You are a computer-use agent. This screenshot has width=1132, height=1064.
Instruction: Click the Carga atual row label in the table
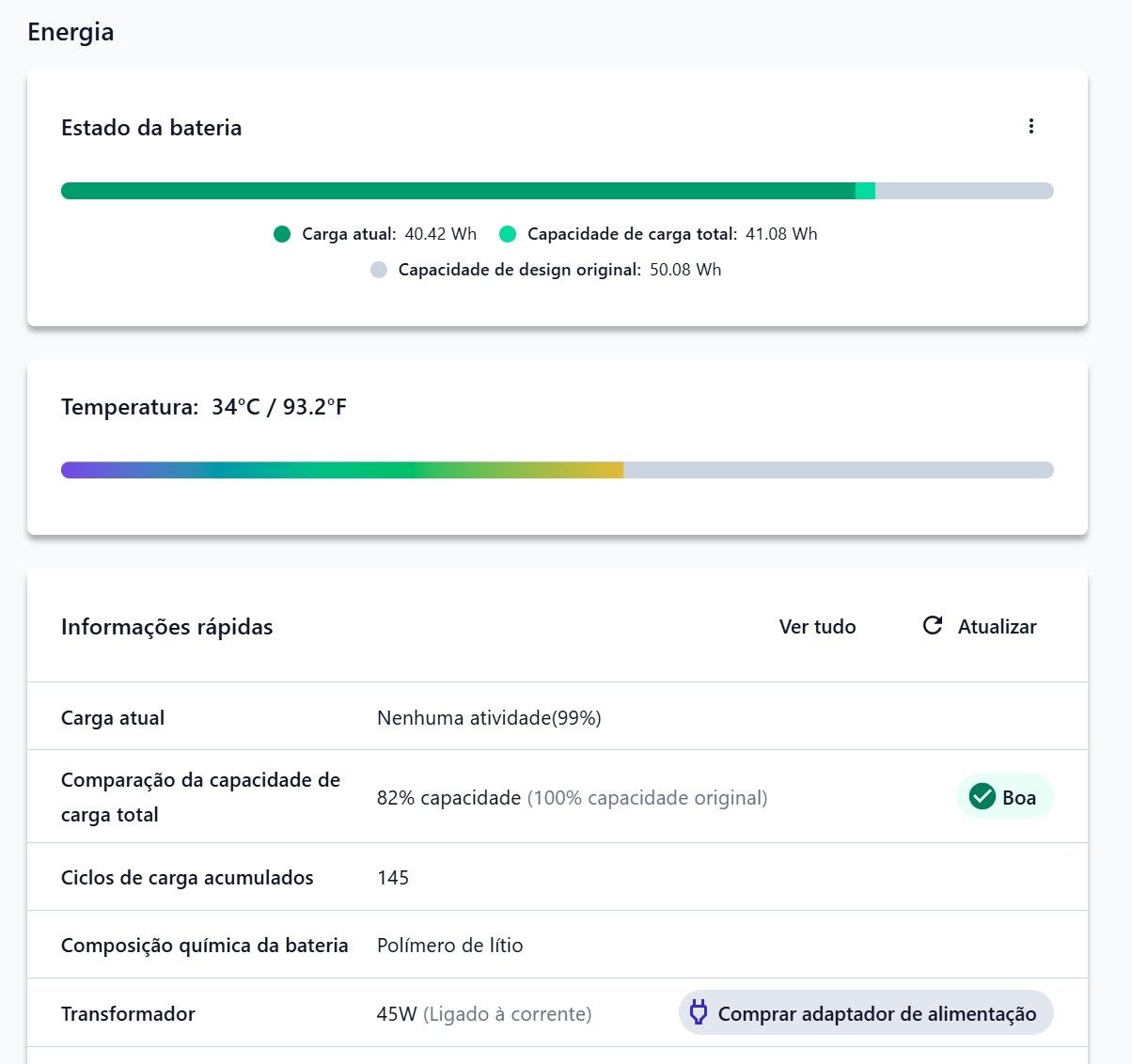tap(113, 718)
